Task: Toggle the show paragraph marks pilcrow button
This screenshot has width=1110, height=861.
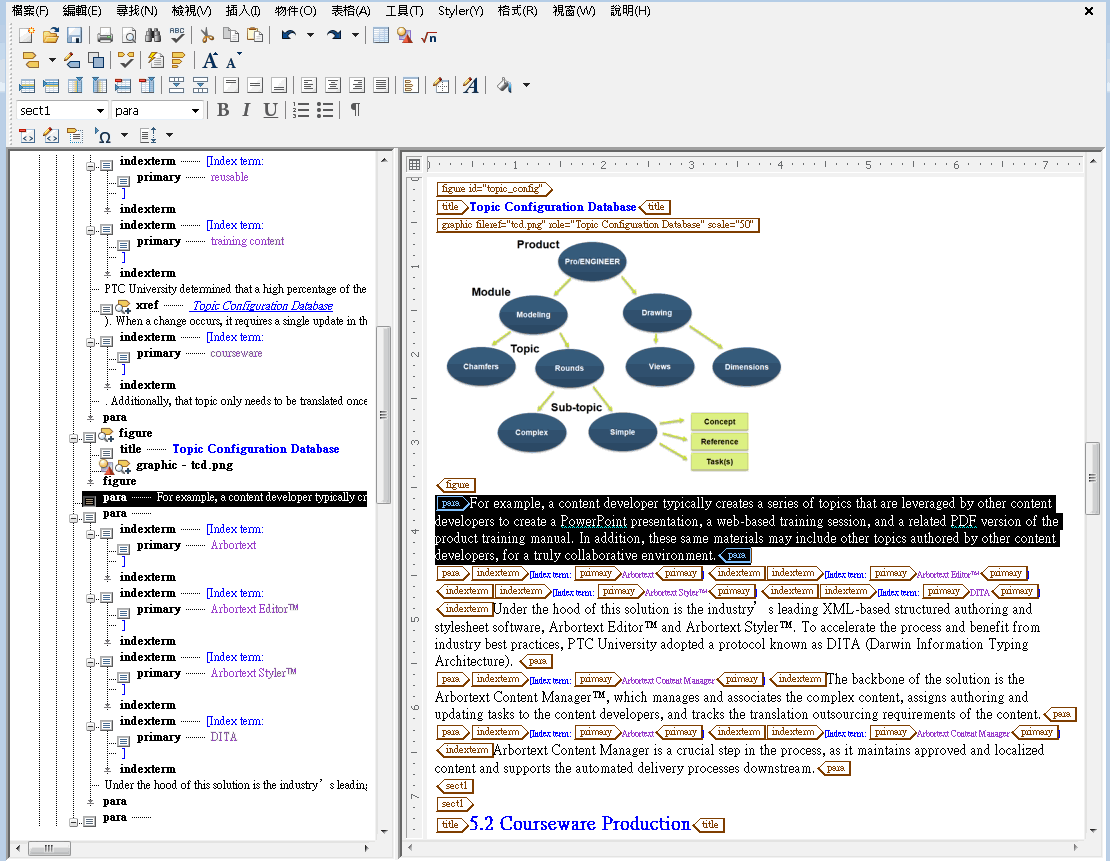Action: [x=355, y=110]
